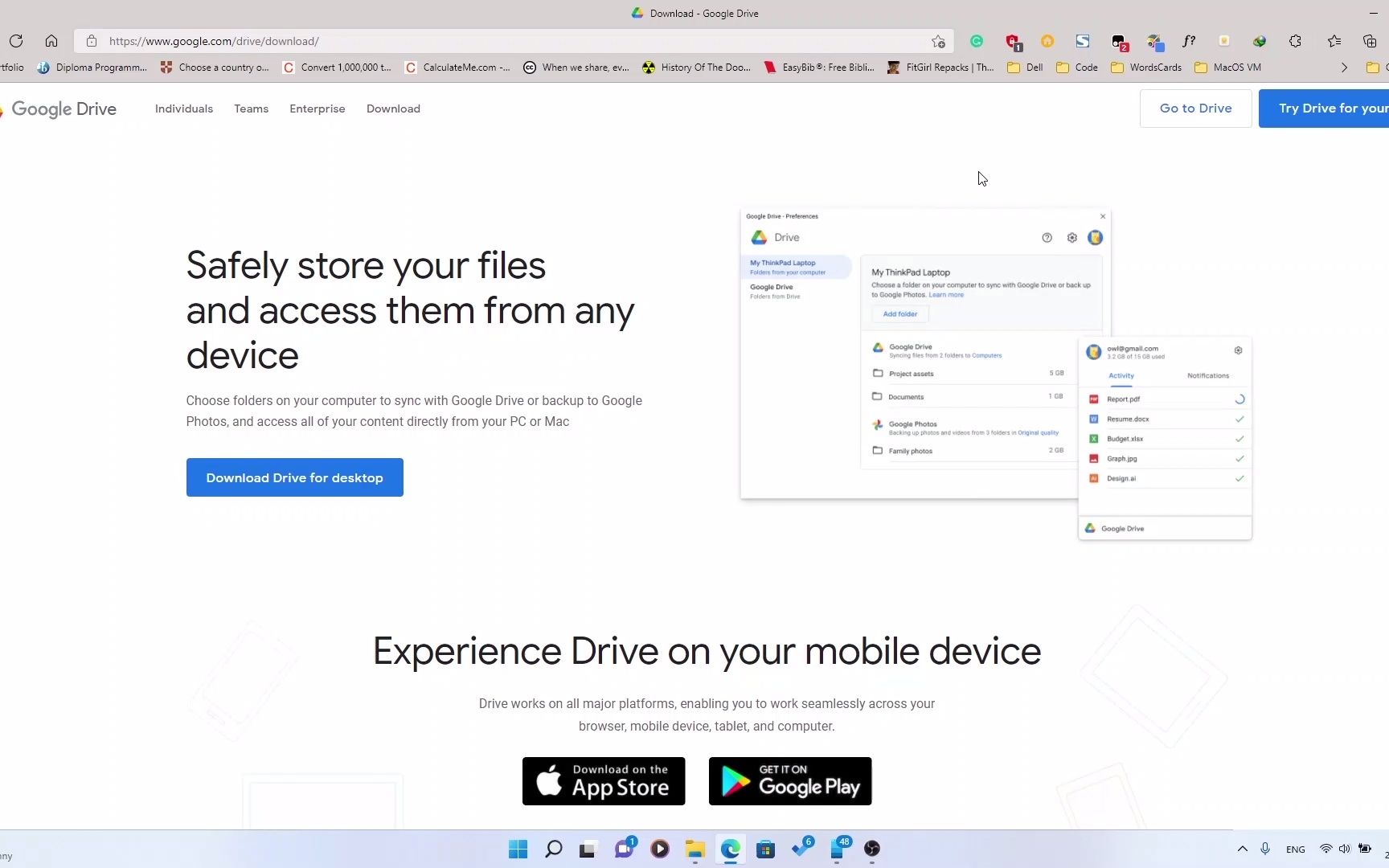
Task: Open the green globe download manager extension
Action: pyautogui.click(x=1260, y=41)
